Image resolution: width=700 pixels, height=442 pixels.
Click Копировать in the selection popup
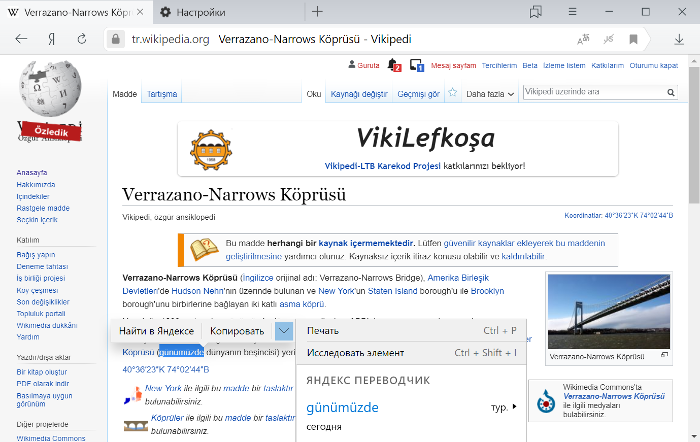point(237,331)
